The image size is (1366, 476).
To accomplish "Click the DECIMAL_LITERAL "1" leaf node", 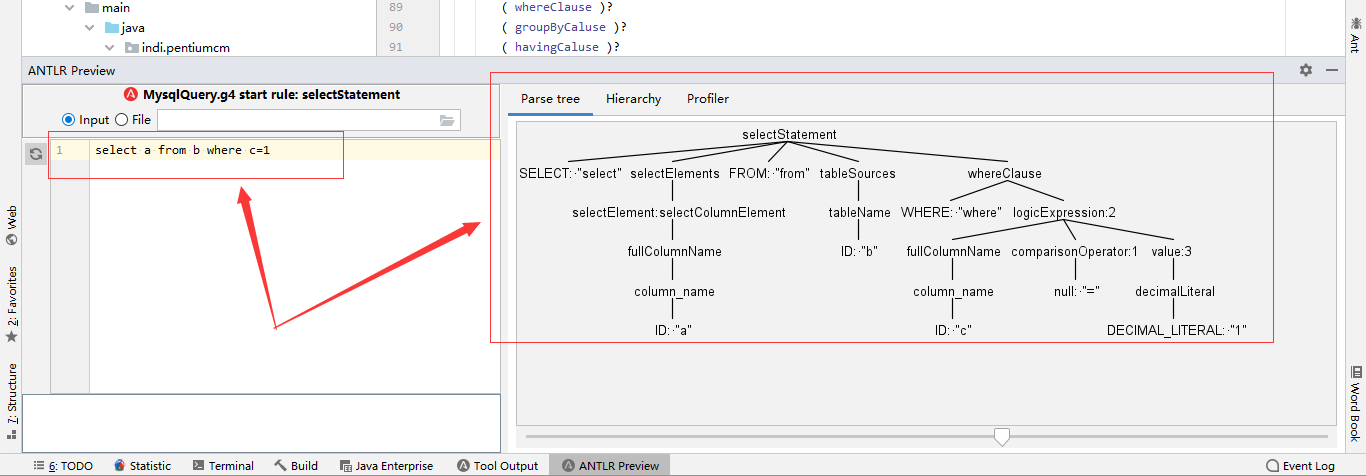I will tap(1177, 330).
